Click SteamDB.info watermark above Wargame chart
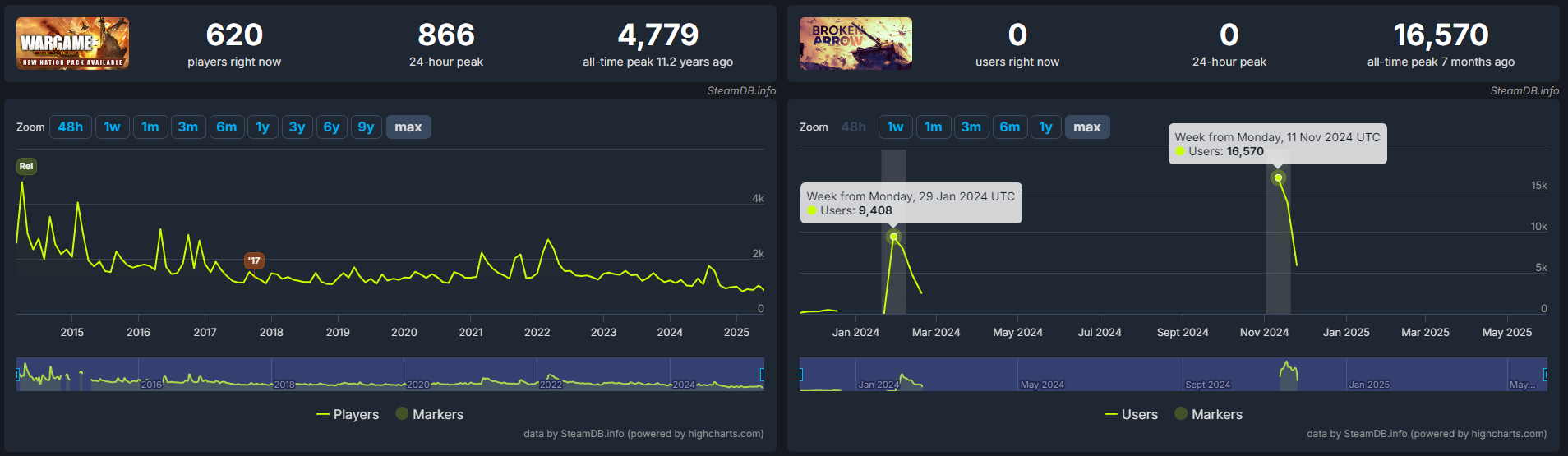Viewport: 1568px width, 456px height. point(741,90)
